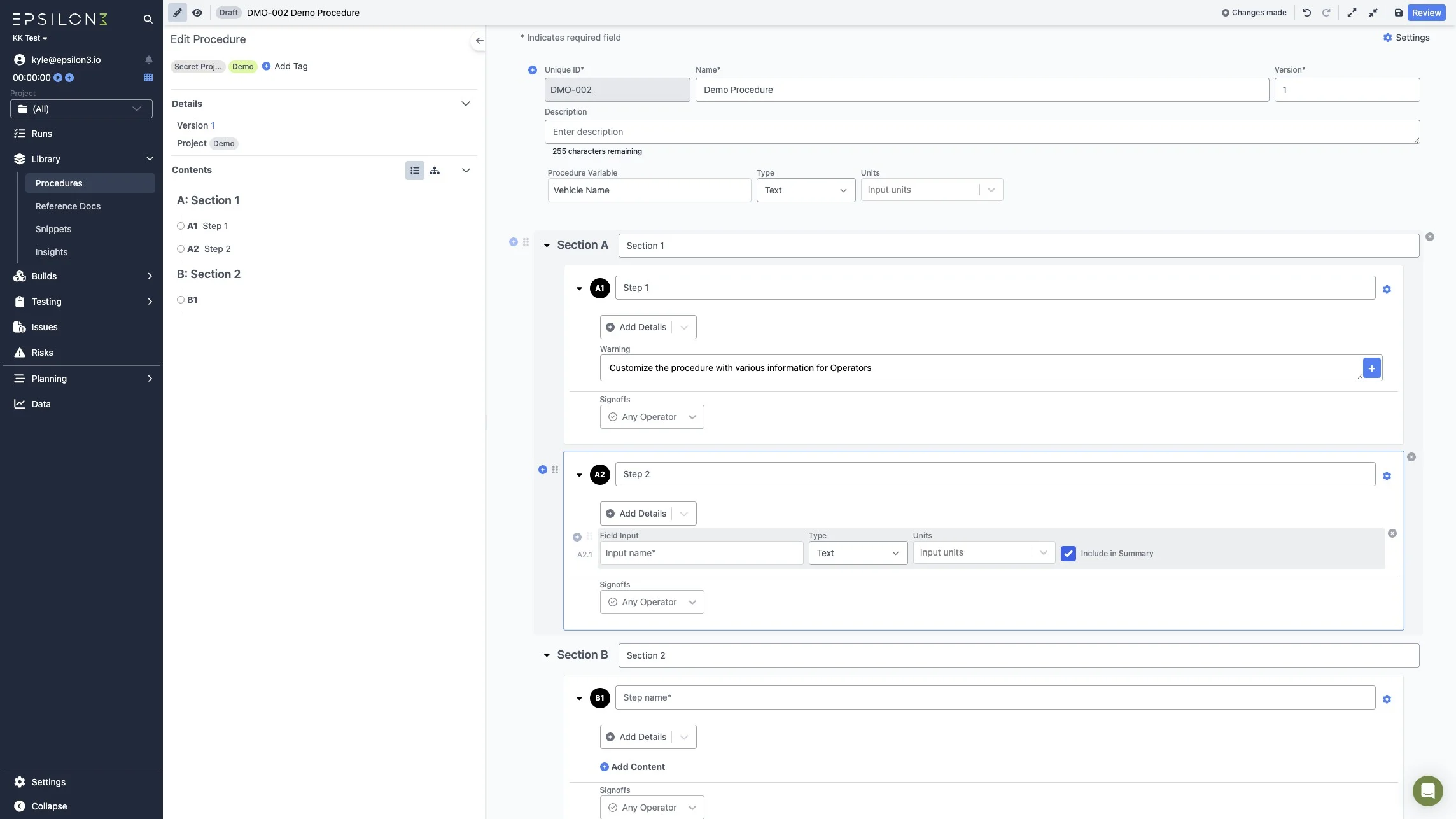Add warning line with blue plus button
Viewport: 1456px width, 819px height.
coord(1372,368)
